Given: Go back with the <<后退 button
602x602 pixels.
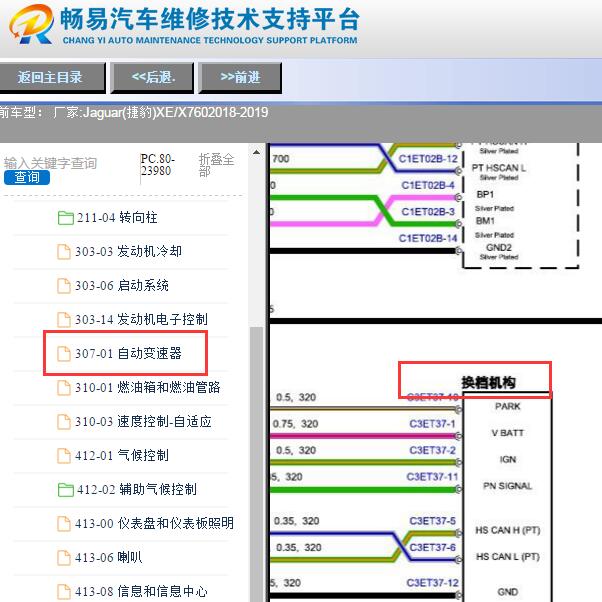Looking at the screenshot, I should (x=152, y=78).
